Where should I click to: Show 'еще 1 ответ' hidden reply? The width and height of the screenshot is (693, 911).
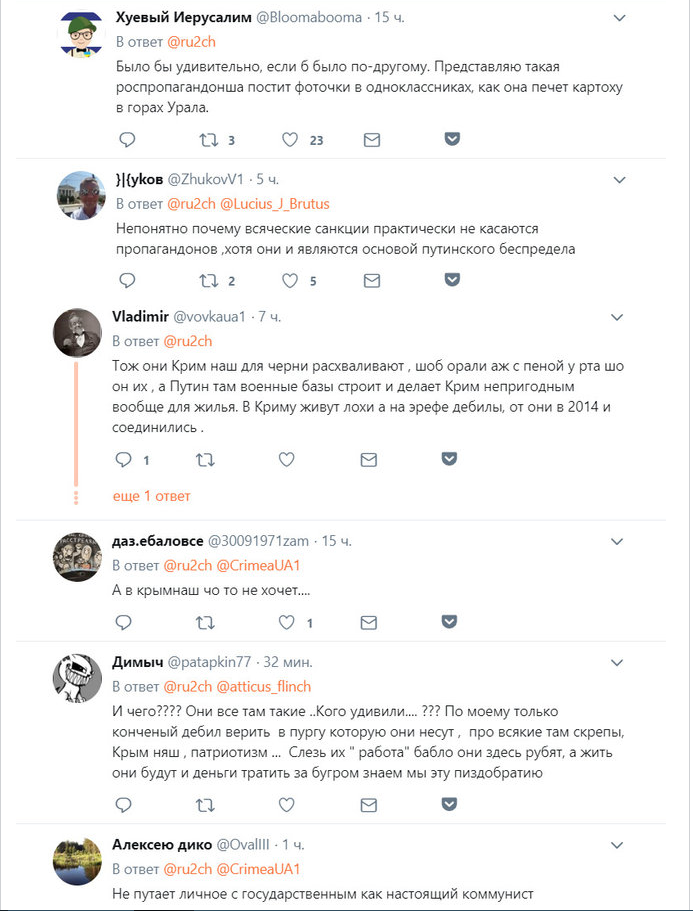click(x=152, y=496)
